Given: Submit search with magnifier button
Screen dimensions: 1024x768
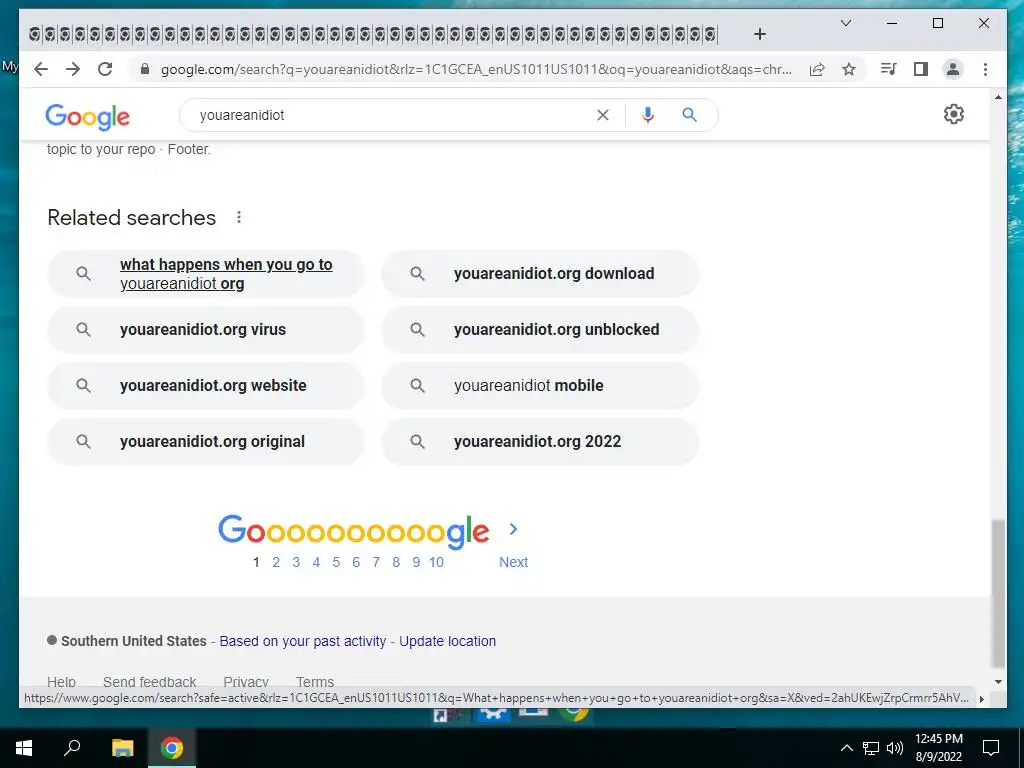Looking at the screenshot, I should (x=690, y=115).
